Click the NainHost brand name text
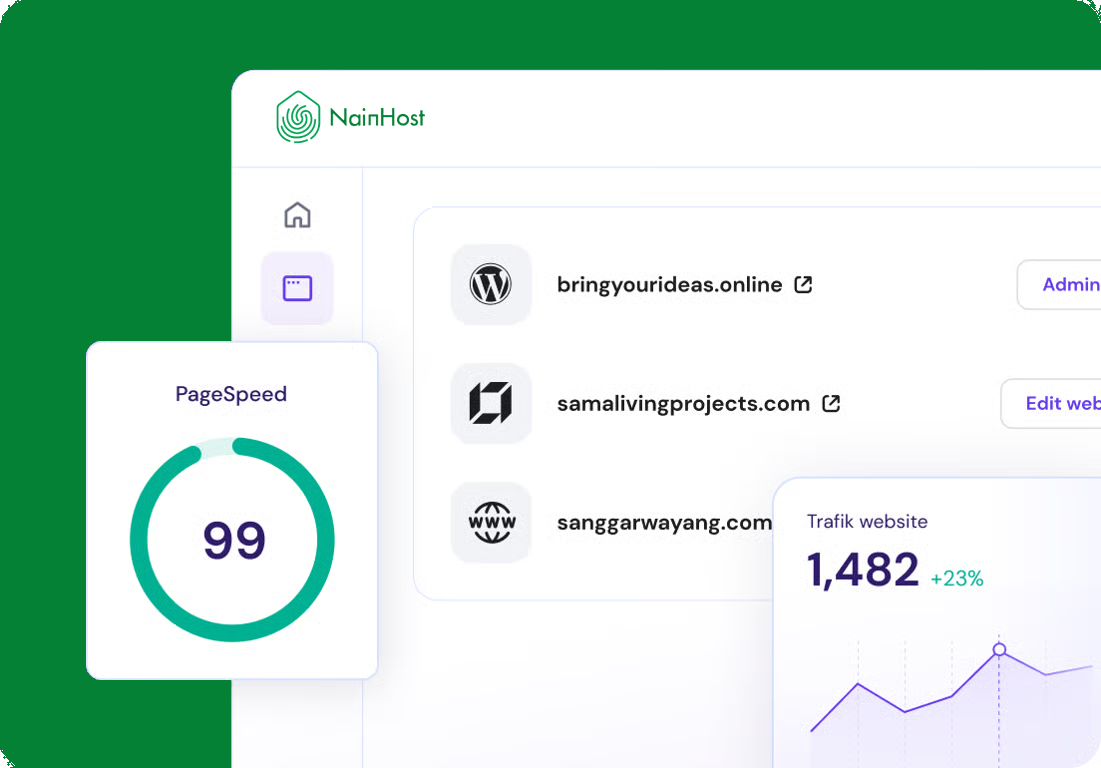1101x768 pixels. click(377, 118)
